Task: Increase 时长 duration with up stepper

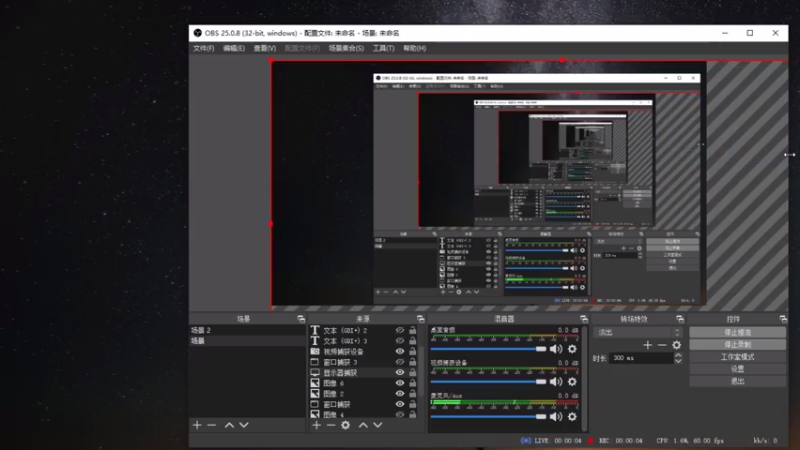Action: point(678,355)
